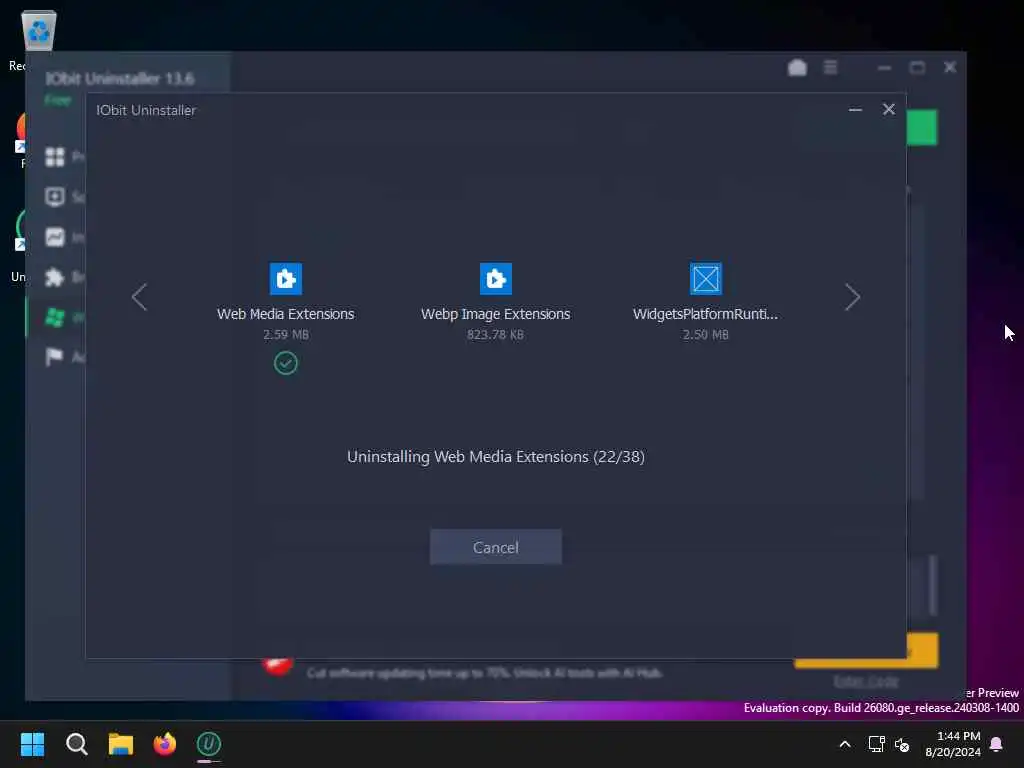Click the '823.78 KB' size text
Viewport: 1024px width, 768px height.
[x=495, y=334]
